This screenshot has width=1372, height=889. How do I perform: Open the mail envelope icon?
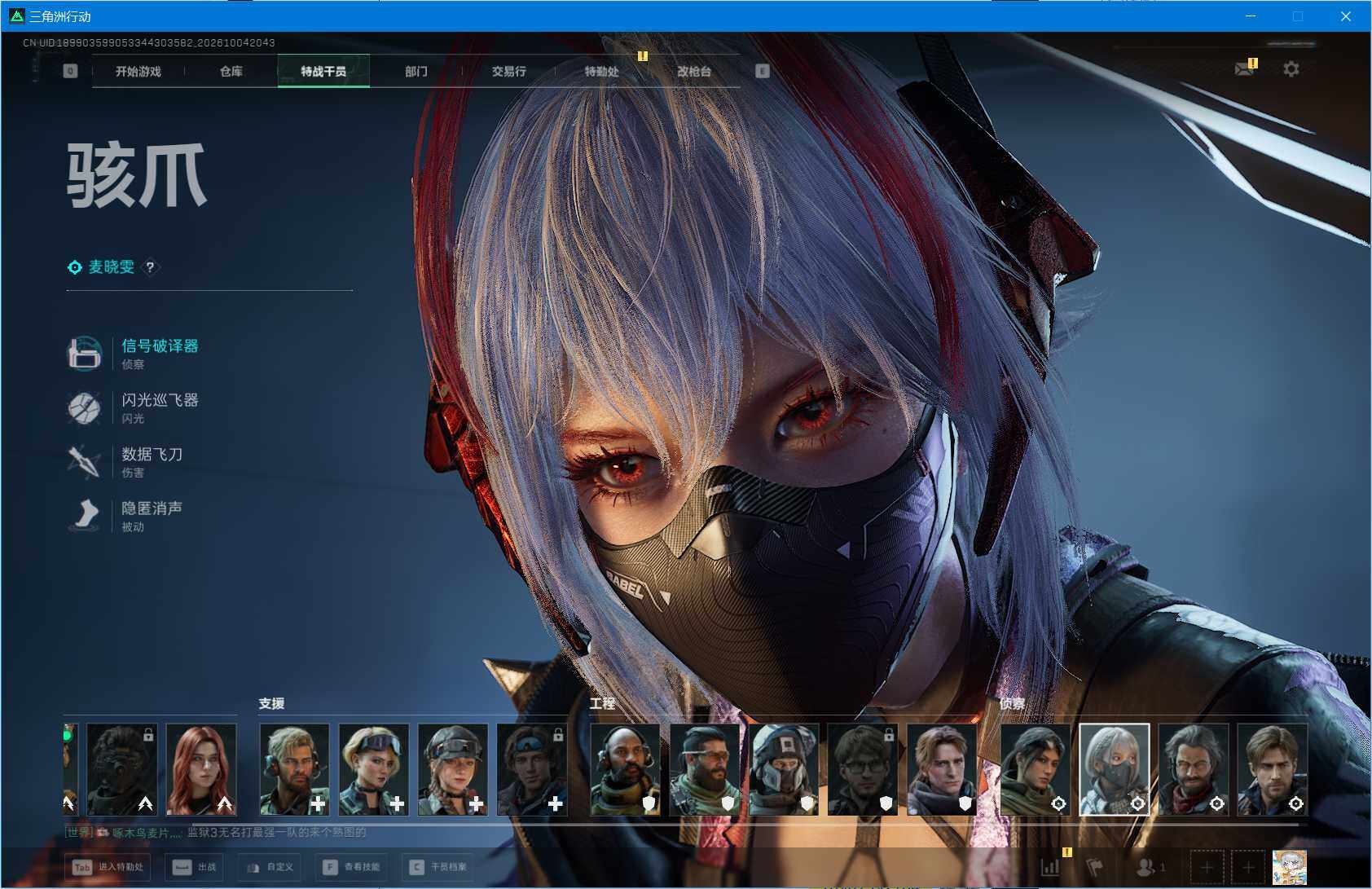(1243, 69)
